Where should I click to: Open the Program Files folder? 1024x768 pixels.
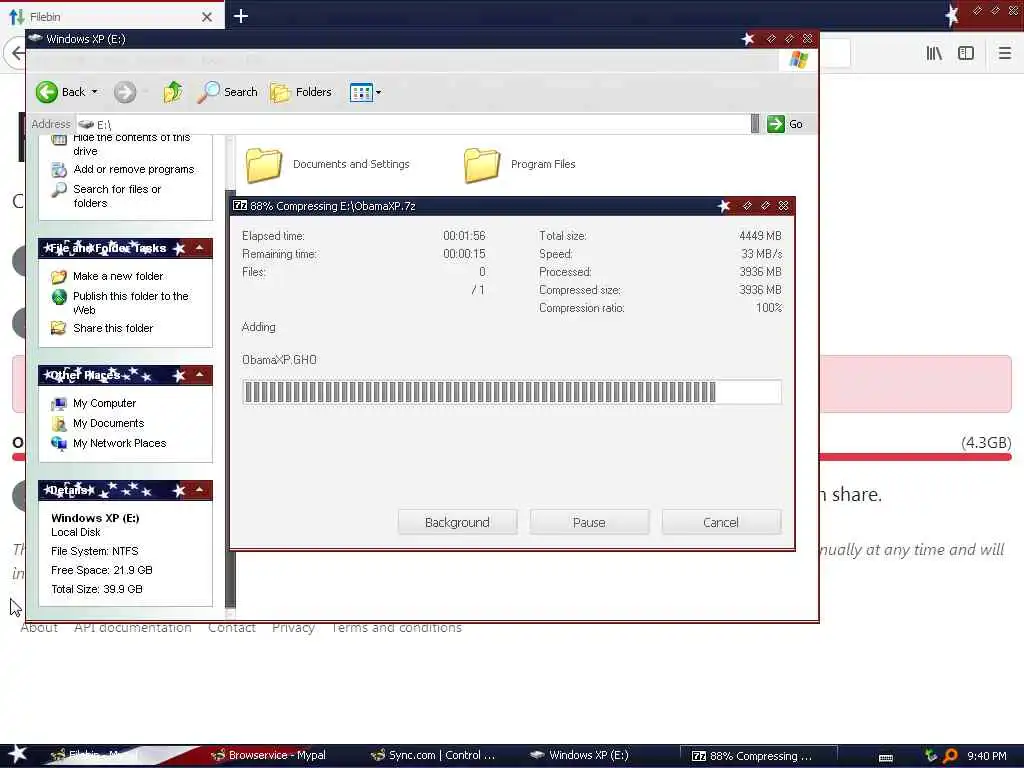click(x=520, y=165)
